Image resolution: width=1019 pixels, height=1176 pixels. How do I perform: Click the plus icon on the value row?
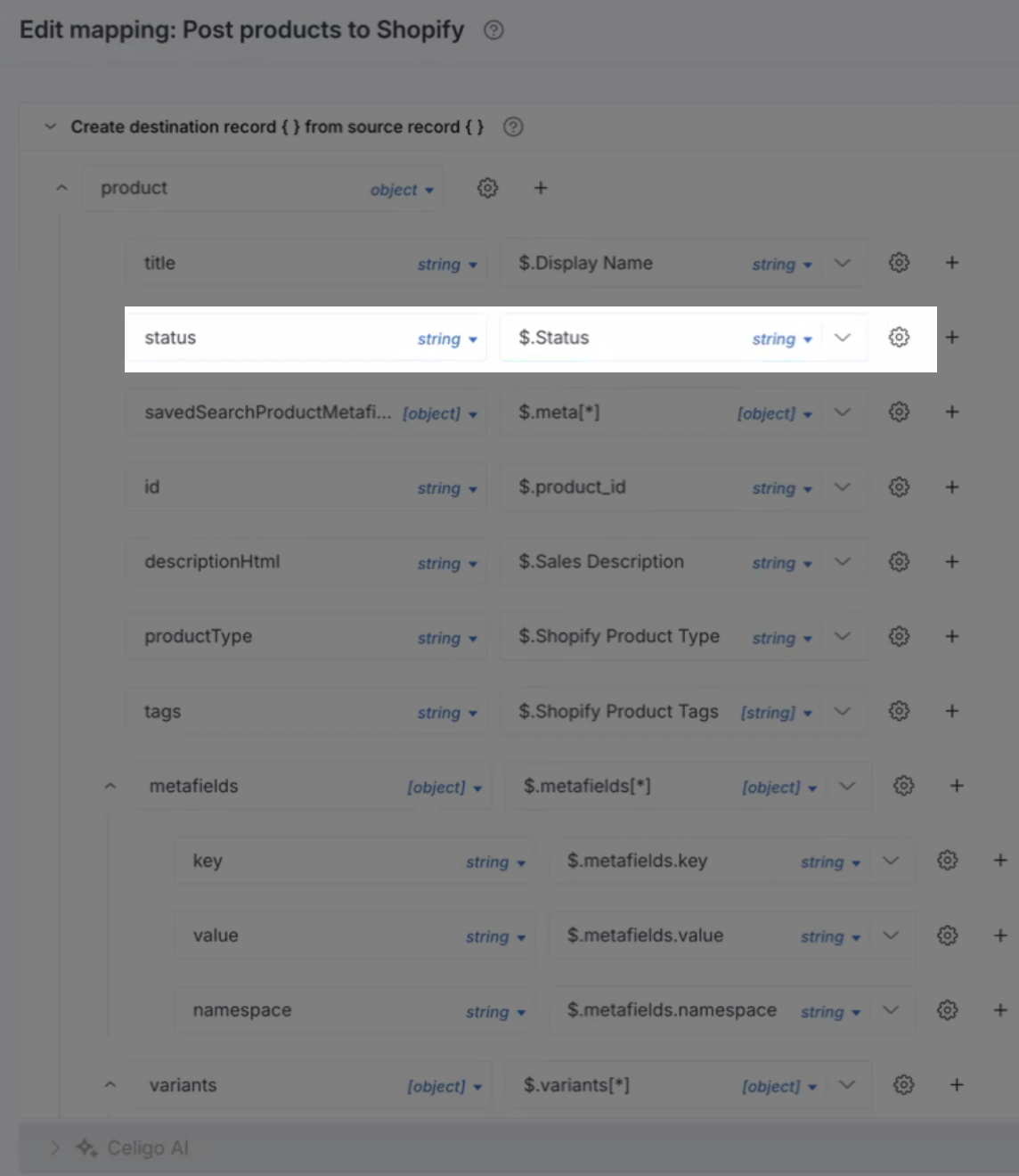click(1000, 935)
